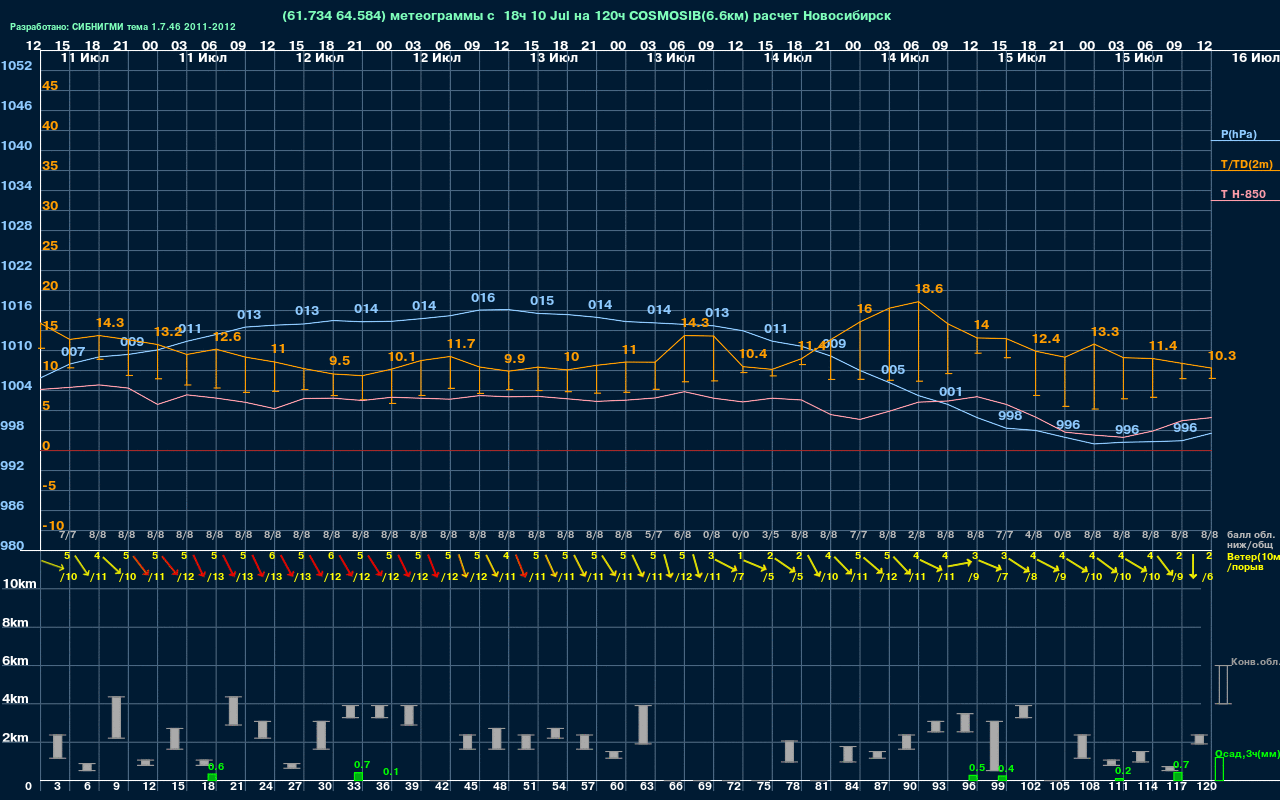The image size is (1280, 800).
Task: Click the 980 pressure axis label
Action: 13,546
